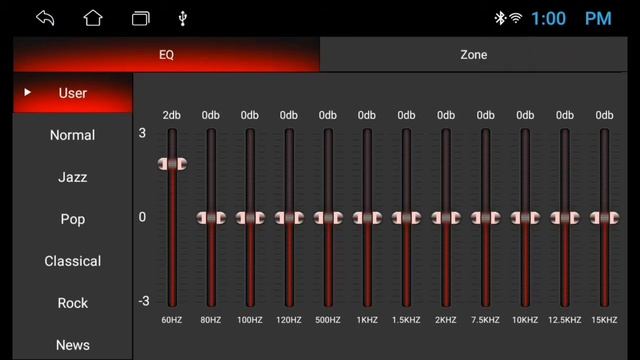Tap the back arrow icon
Viewport: 640px width, 360px height.
pyautogui.click(x=45, y=18)
